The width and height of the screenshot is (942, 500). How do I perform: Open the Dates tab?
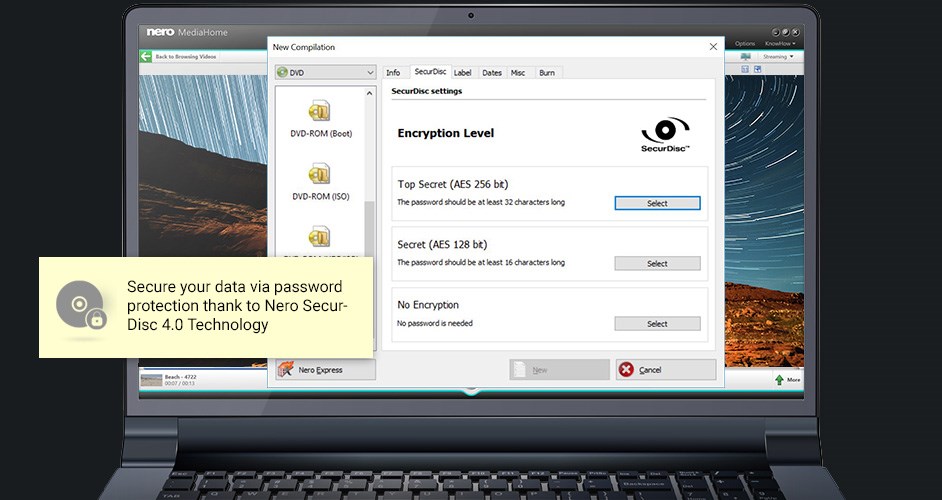point(492,73)
